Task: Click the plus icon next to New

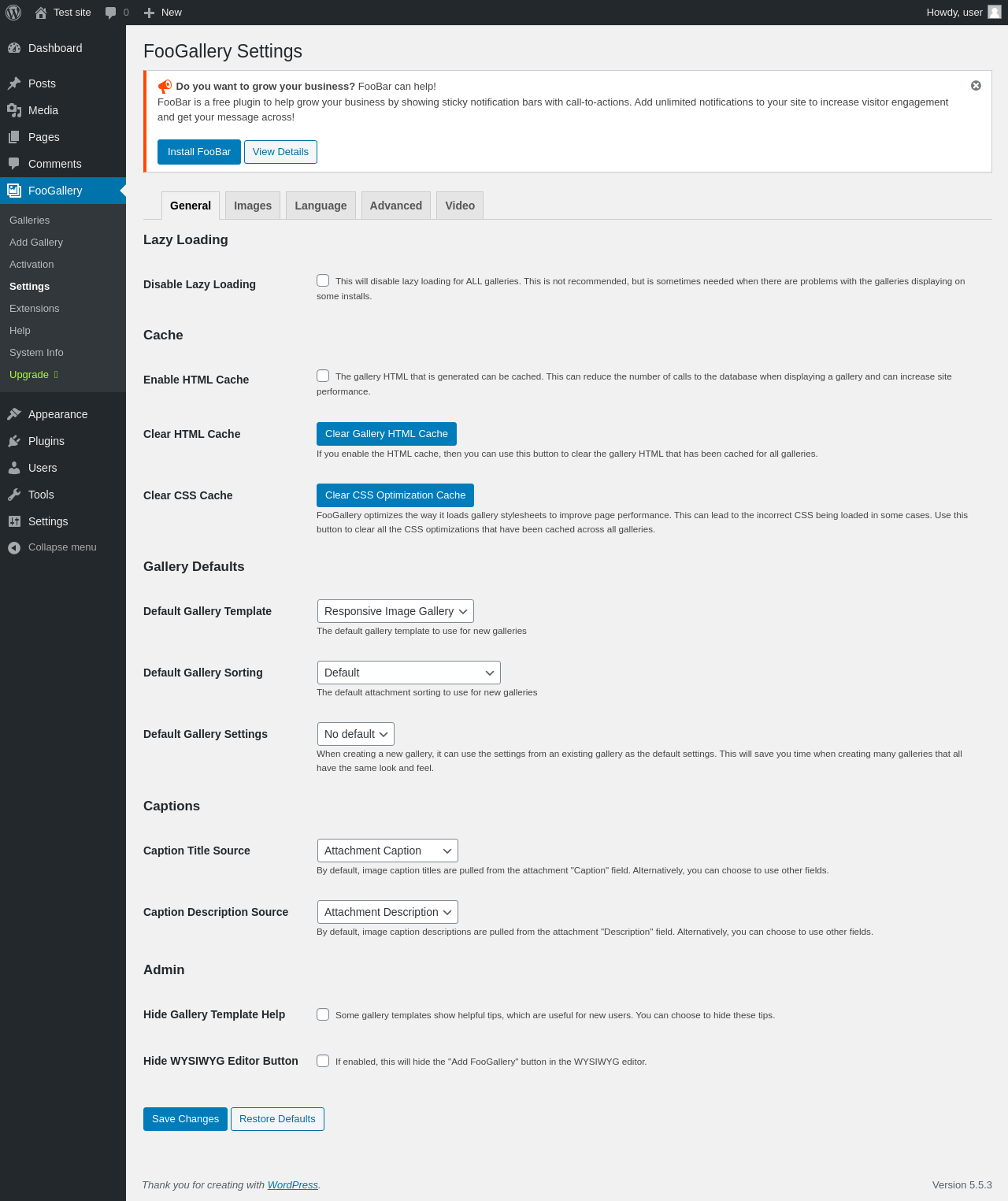Action: point(149,13)
